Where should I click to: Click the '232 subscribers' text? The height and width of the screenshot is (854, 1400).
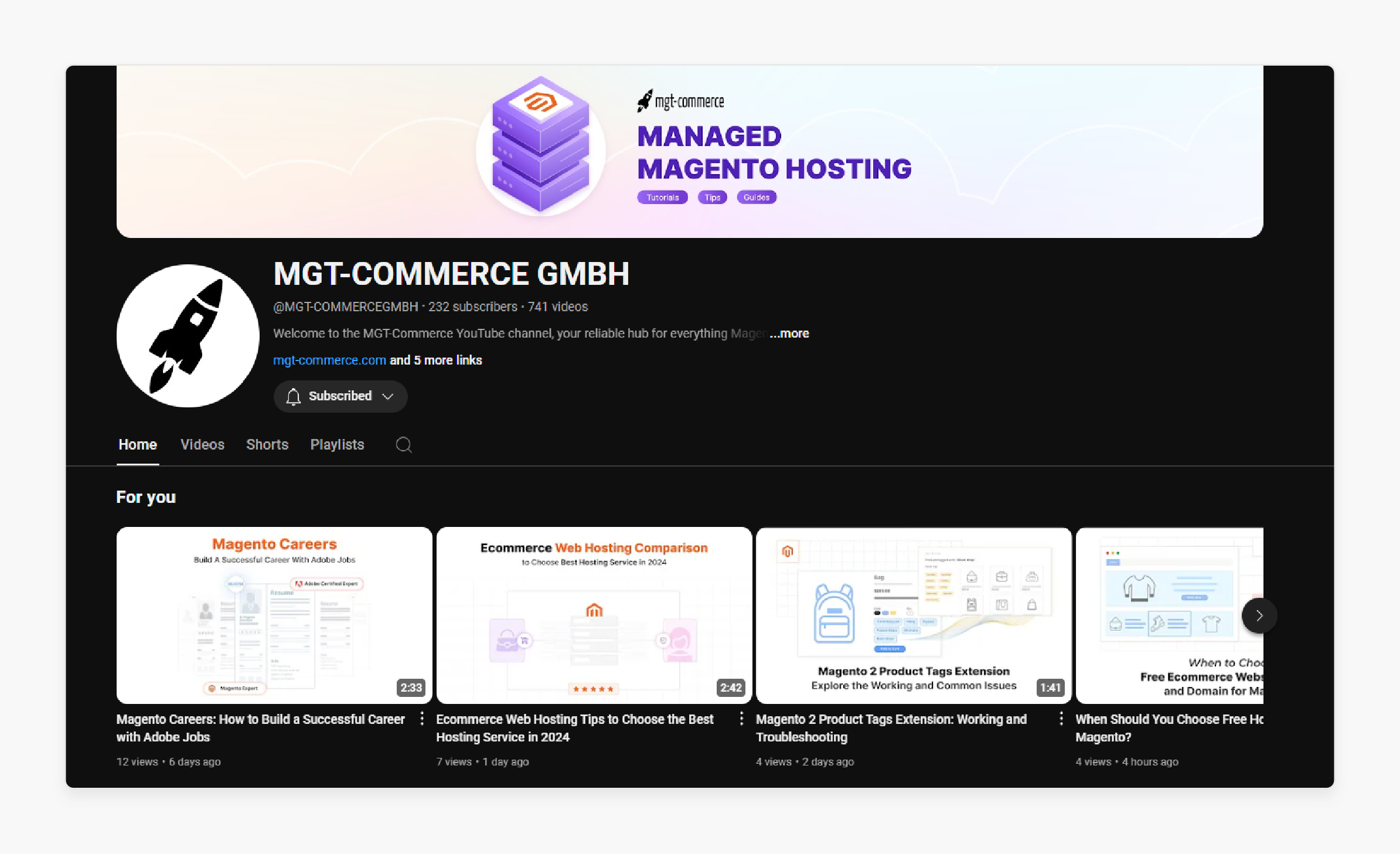[473, 307]
